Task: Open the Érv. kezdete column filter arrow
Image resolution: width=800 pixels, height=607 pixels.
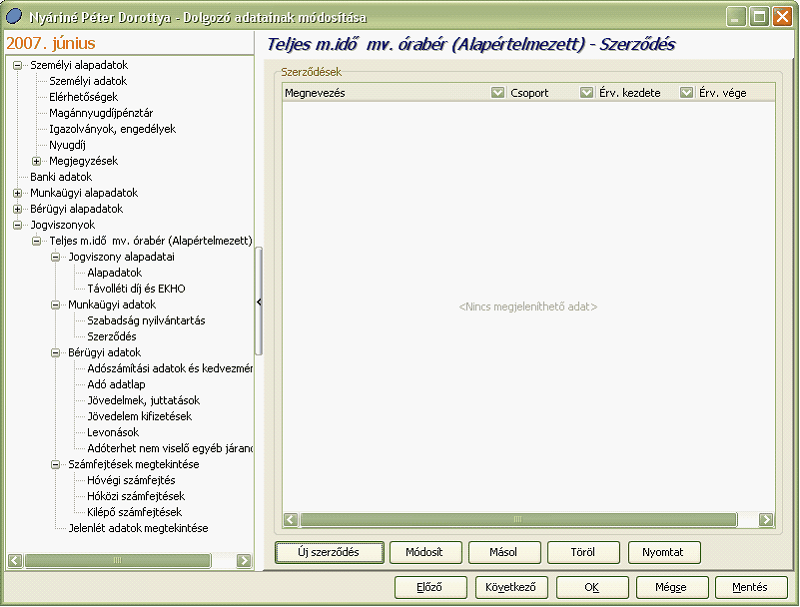Action: click(686, 93)
